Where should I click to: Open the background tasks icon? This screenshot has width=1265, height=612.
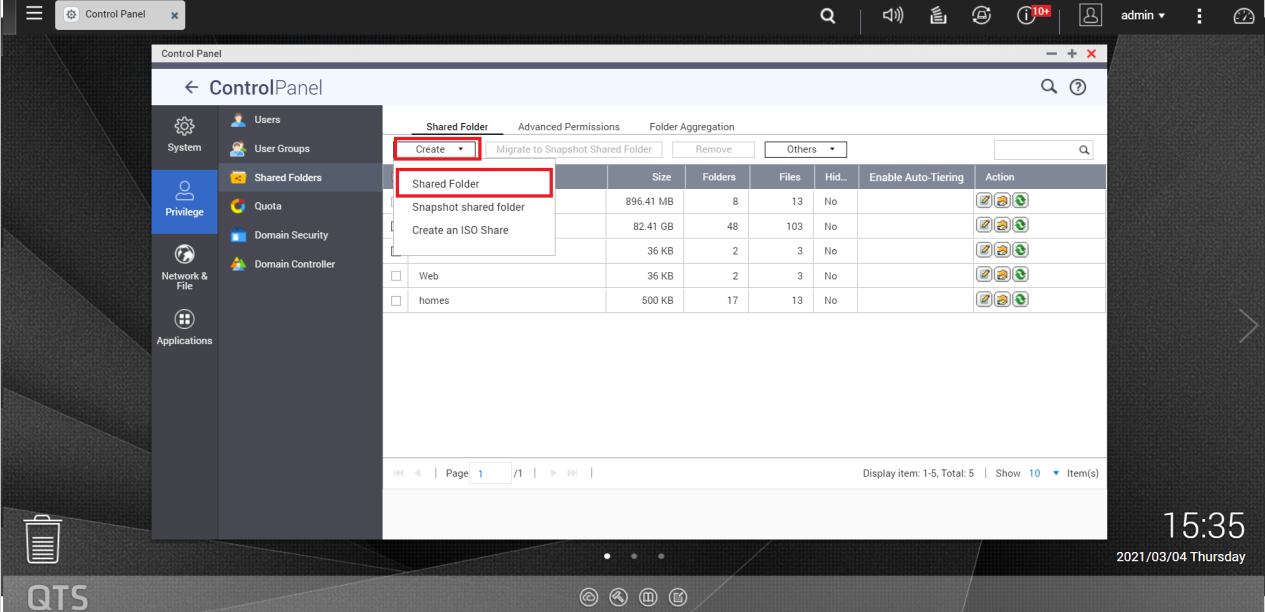[936, 15]
